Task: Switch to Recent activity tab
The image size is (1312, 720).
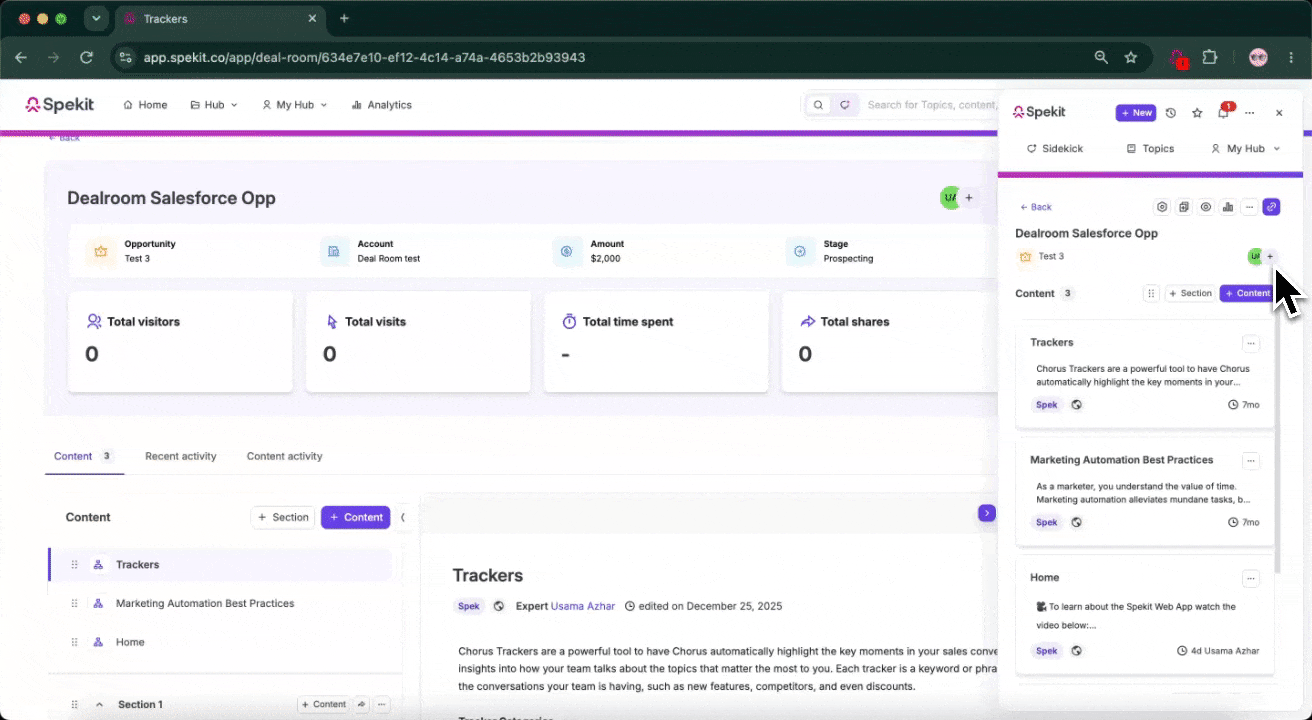Action: (x=181, y=456)
